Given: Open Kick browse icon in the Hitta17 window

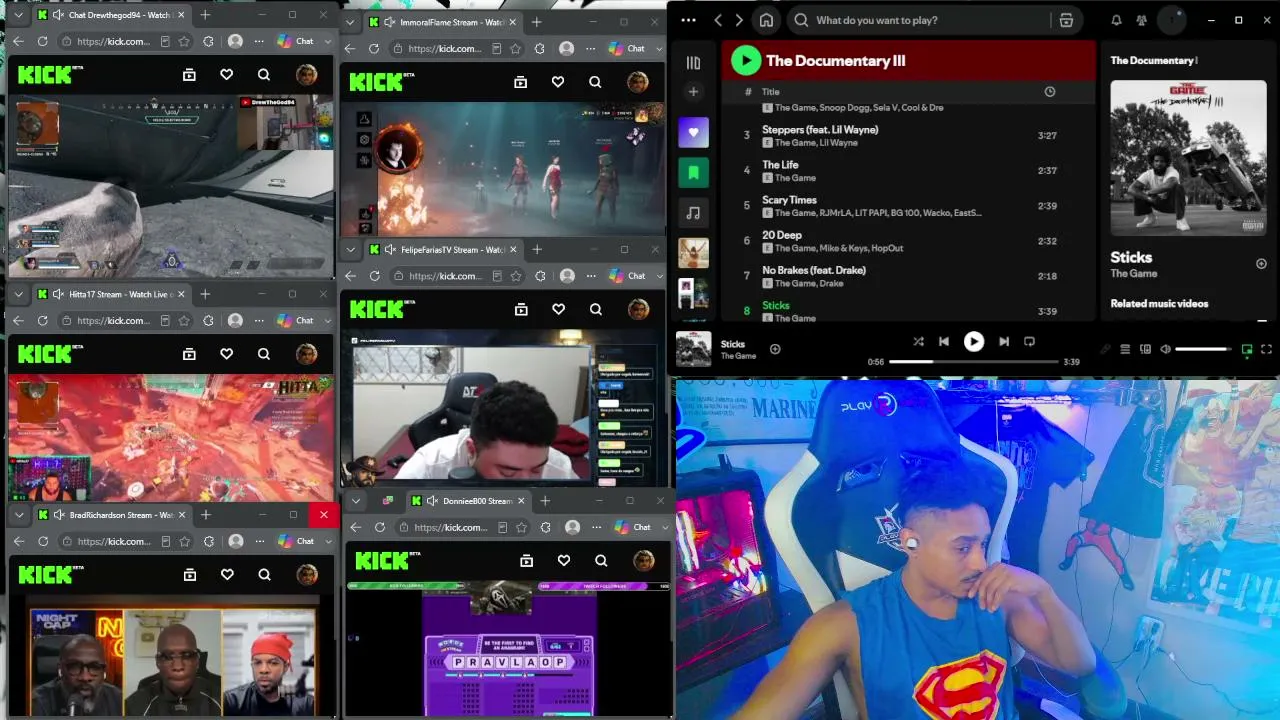Looking at the screenshot, I should (189, 353).
